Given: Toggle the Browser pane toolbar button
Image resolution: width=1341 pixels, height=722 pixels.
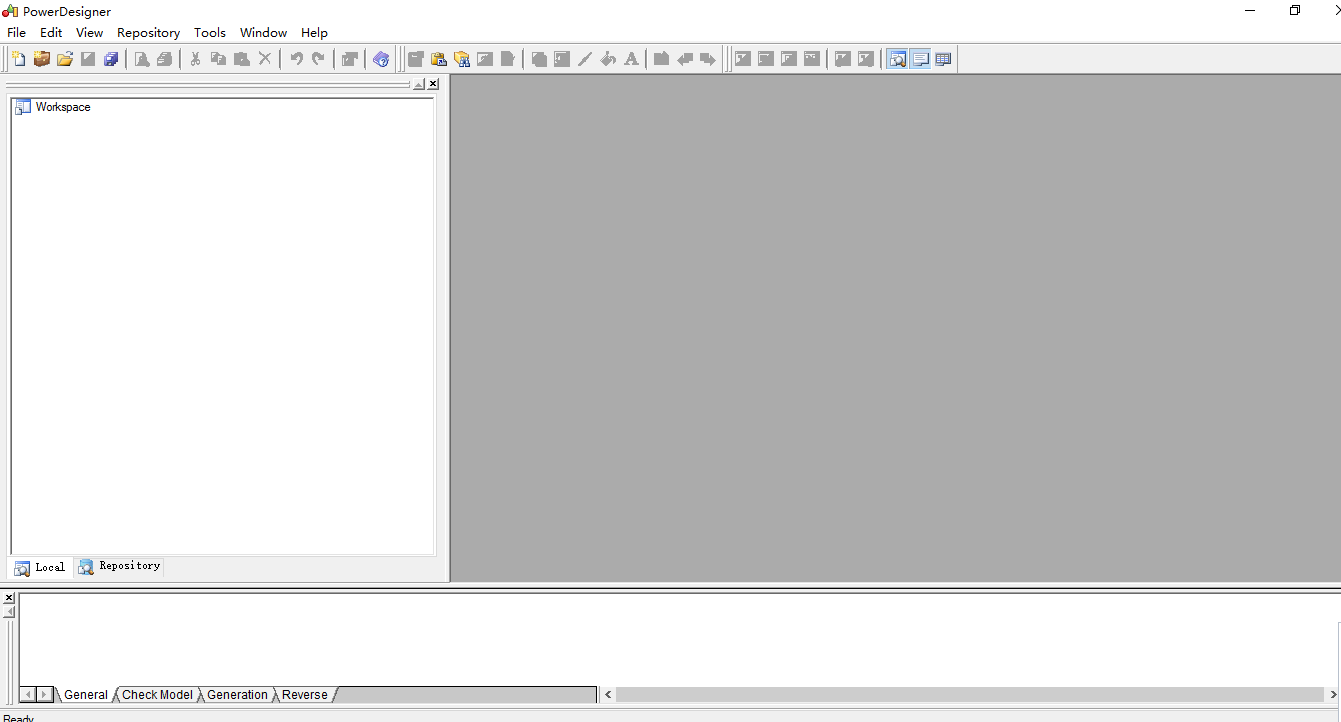Looking at the screenshot, I should pos(897,59).
